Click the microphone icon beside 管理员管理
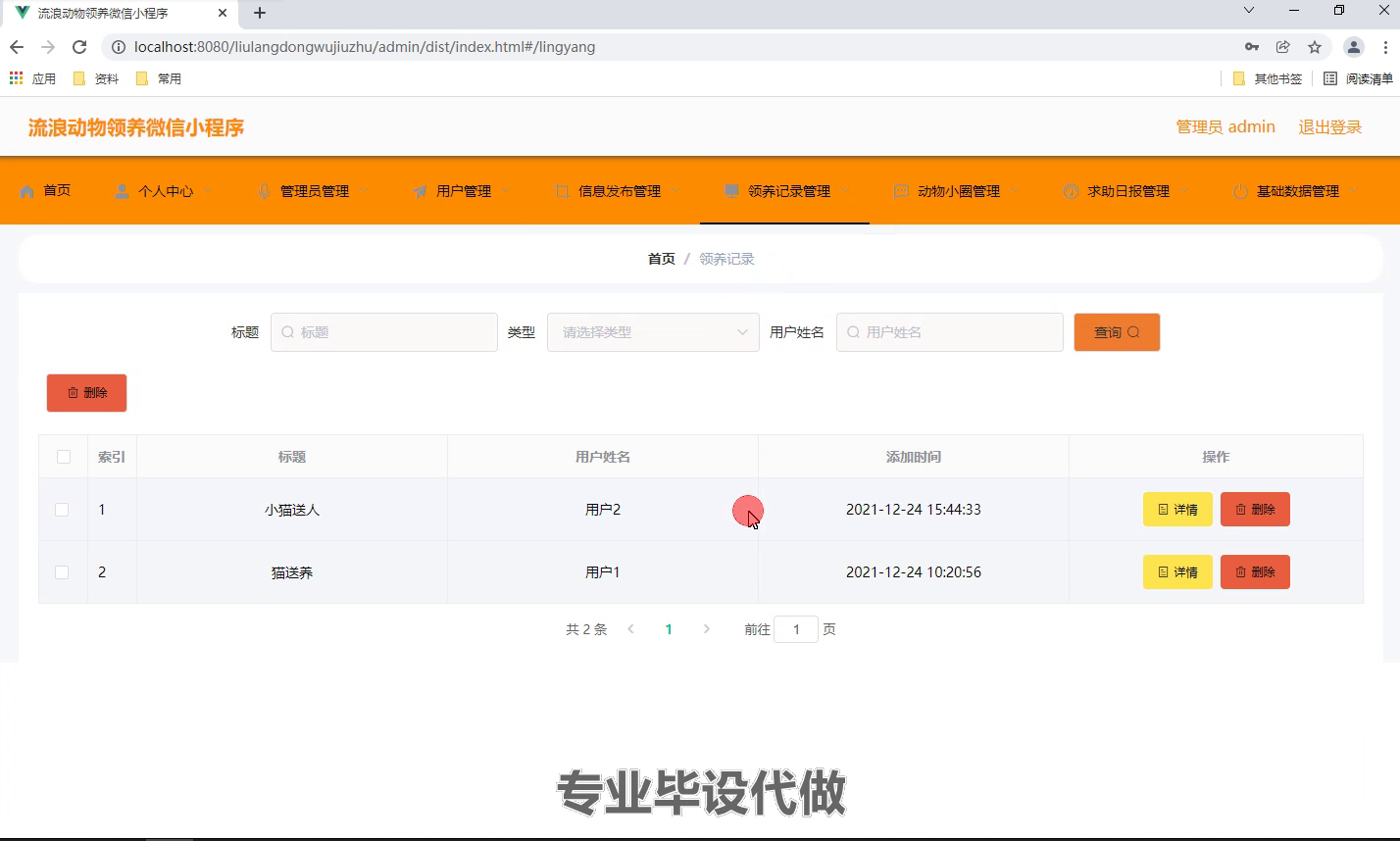The height and width of the screenshot is (841, 1400). 264,191
